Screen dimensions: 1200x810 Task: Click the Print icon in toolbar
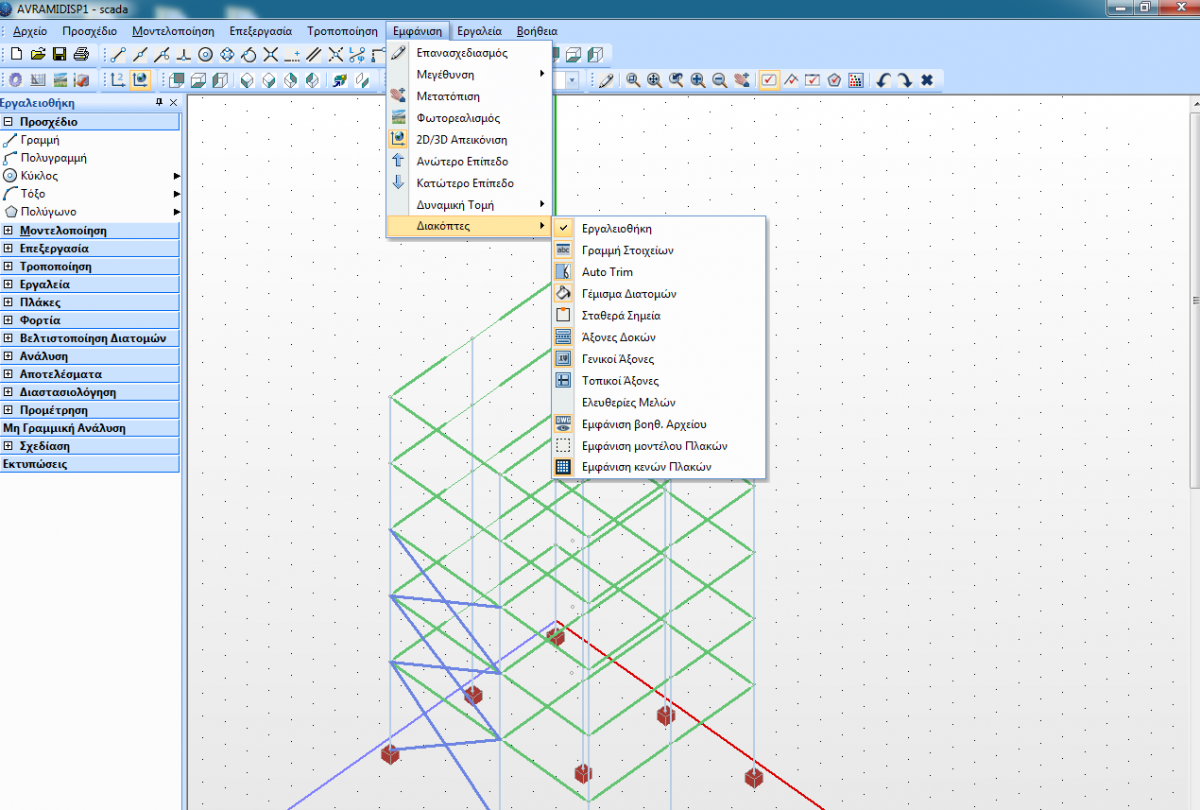81,53
